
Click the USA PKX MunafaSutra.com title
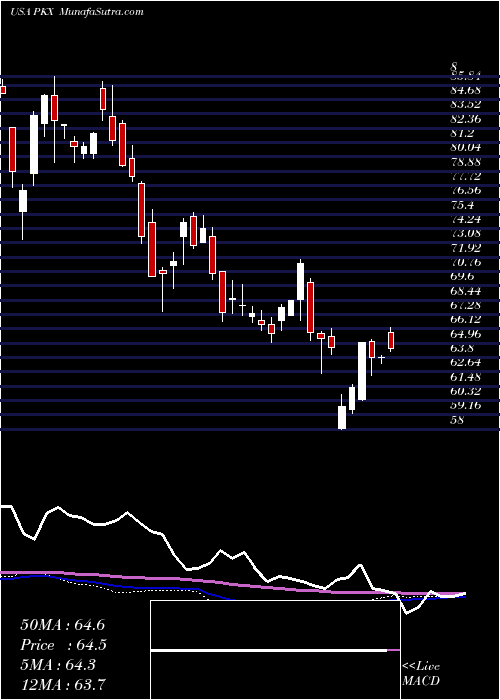click(x=77, y=12)
